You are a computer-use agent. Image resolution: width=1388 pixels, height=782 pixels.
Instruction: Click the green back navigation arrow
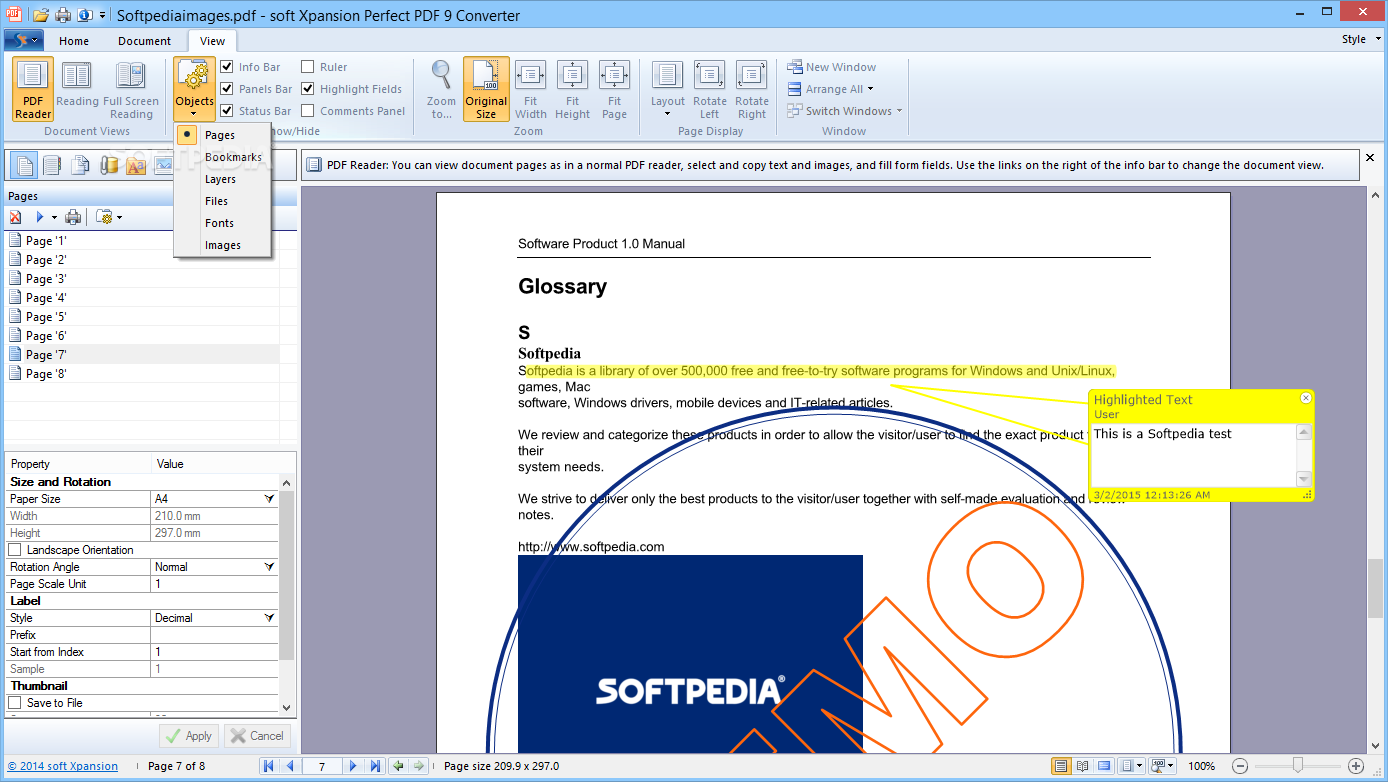(x=398, y=766)
